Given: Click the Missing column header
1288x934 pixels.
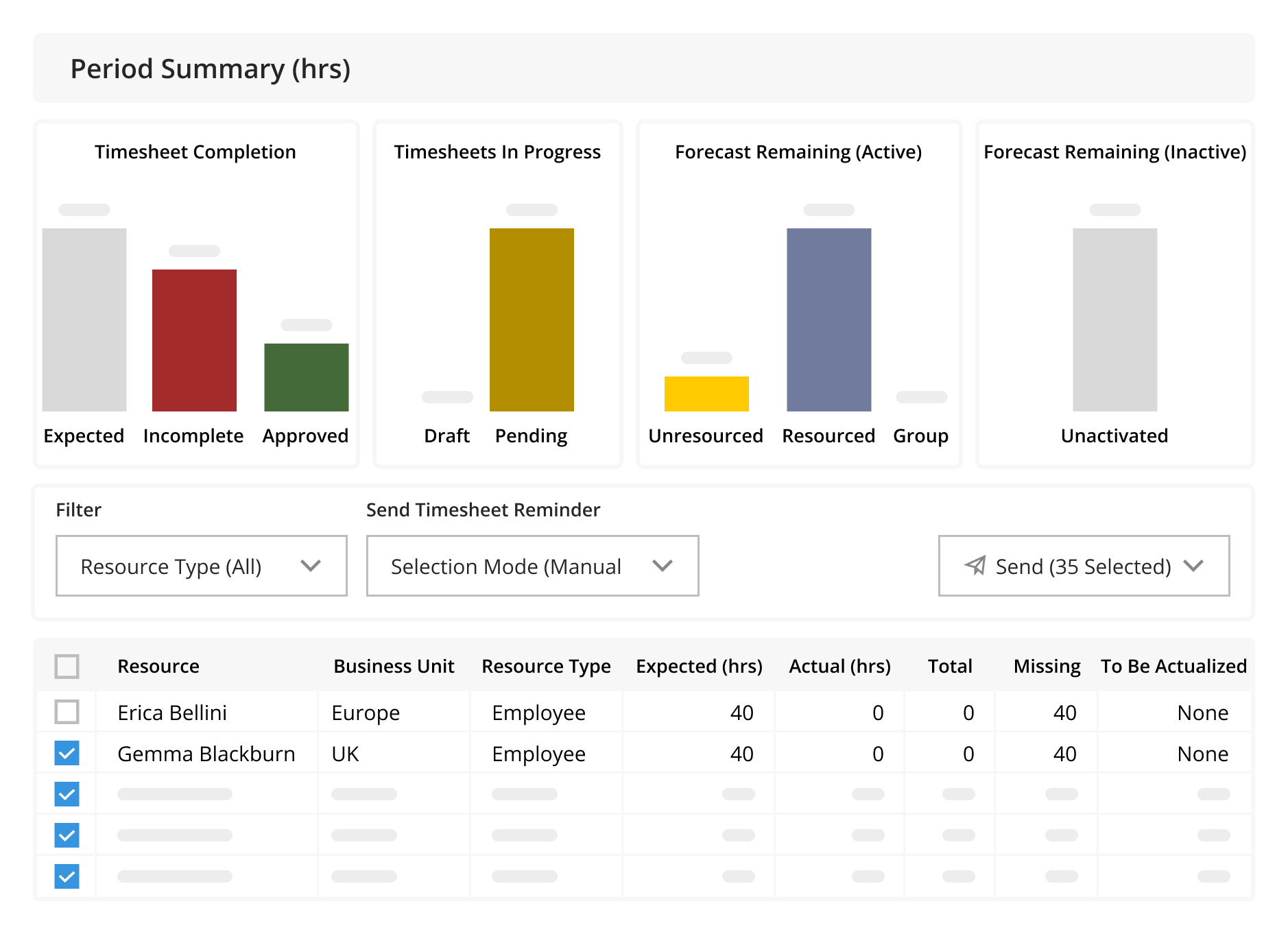Looking at the screenshot, I should [1045, 666].
